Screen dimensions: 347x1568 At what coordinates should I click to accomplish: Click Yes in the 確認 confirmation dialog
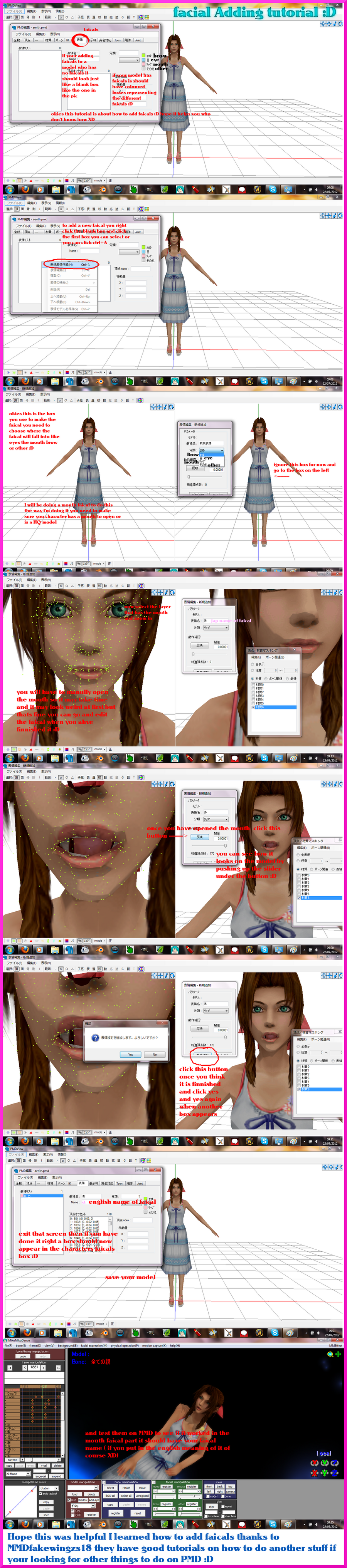click(x=130, y=1054)
